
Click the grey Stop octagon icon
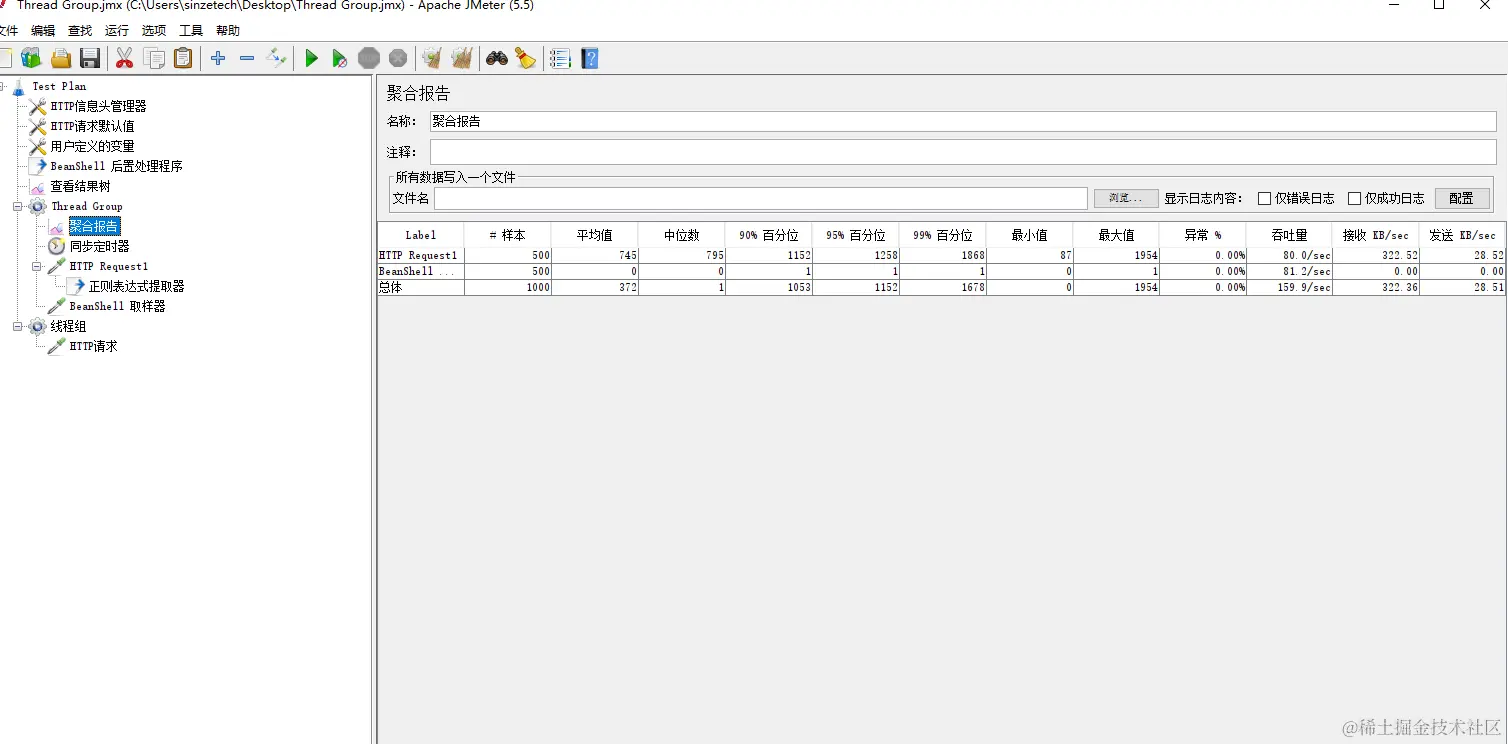coord(369,59)
